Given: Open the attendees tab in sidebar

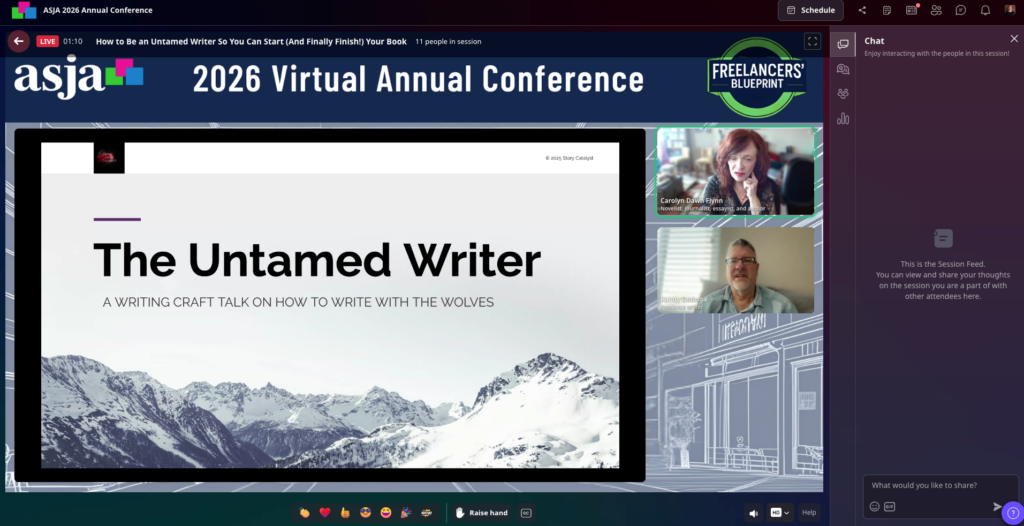Looking at the screenshot, I should pos(843,94).
